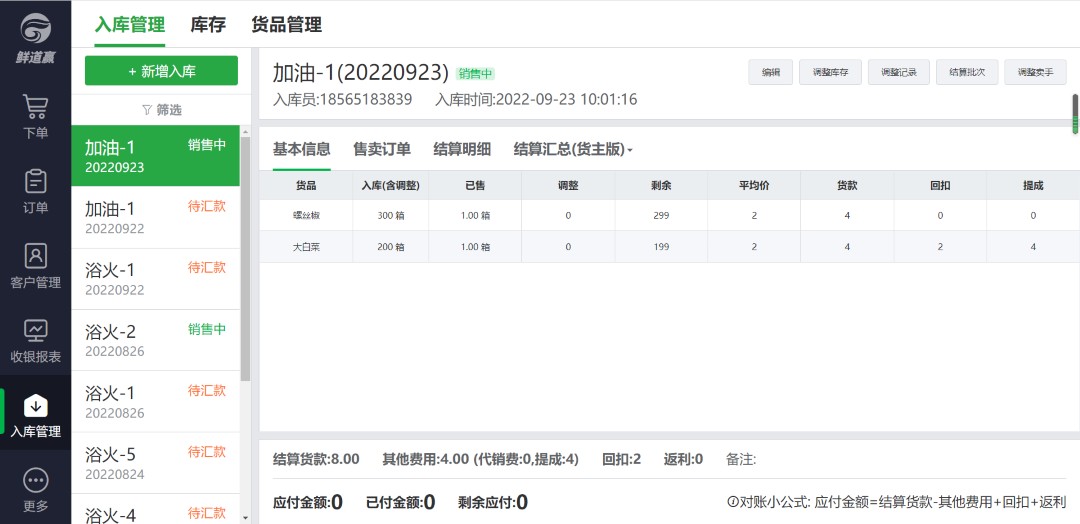Click the 提成 column header
Screen dimensions: 1080x524
pos(1033,185)
